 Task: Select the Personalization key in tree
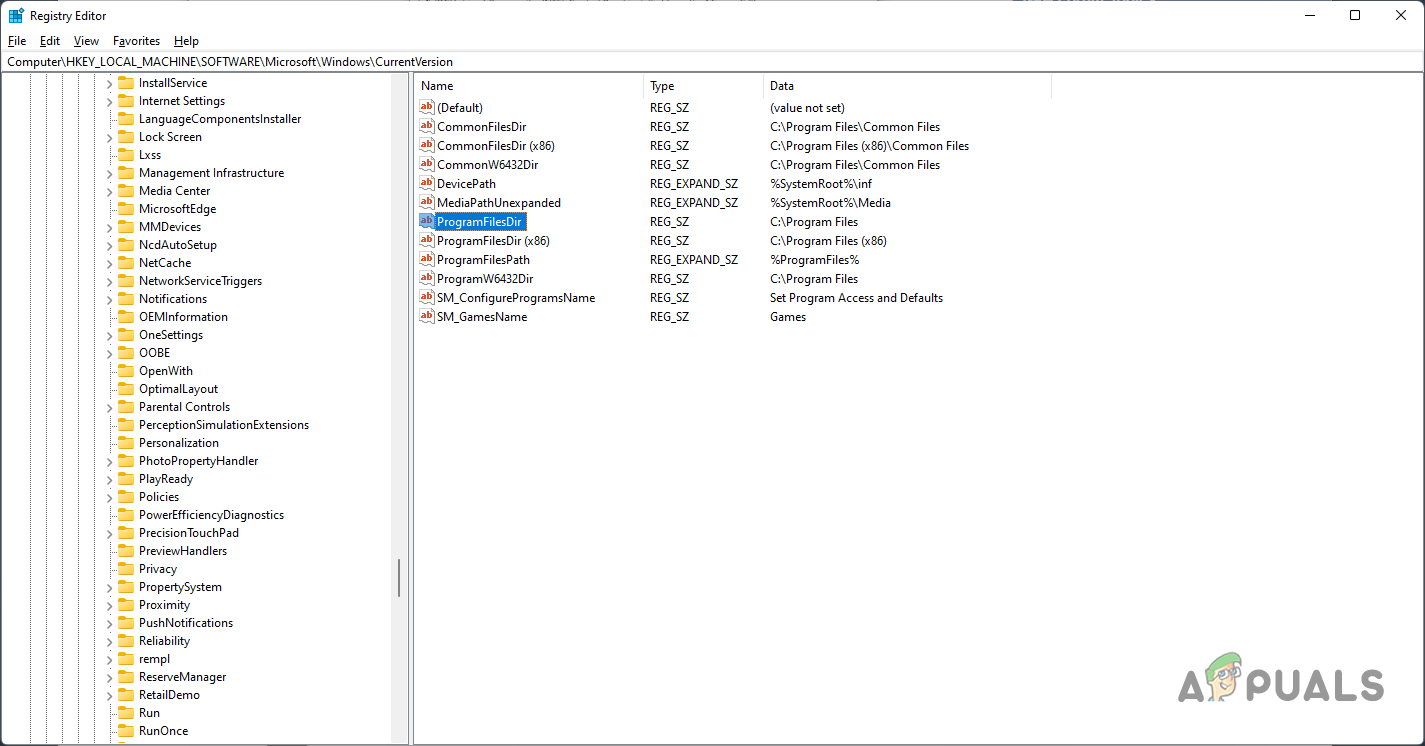(x=178, y=443)
